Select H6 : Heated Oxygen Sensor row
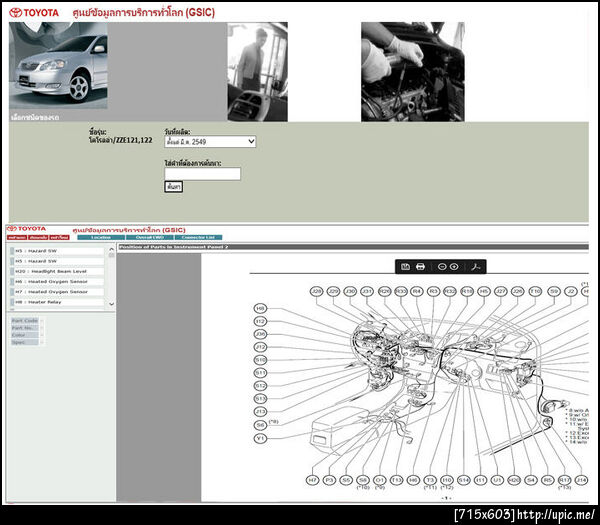This screenshot has height=525, width=600. click(x=57, y=282)
